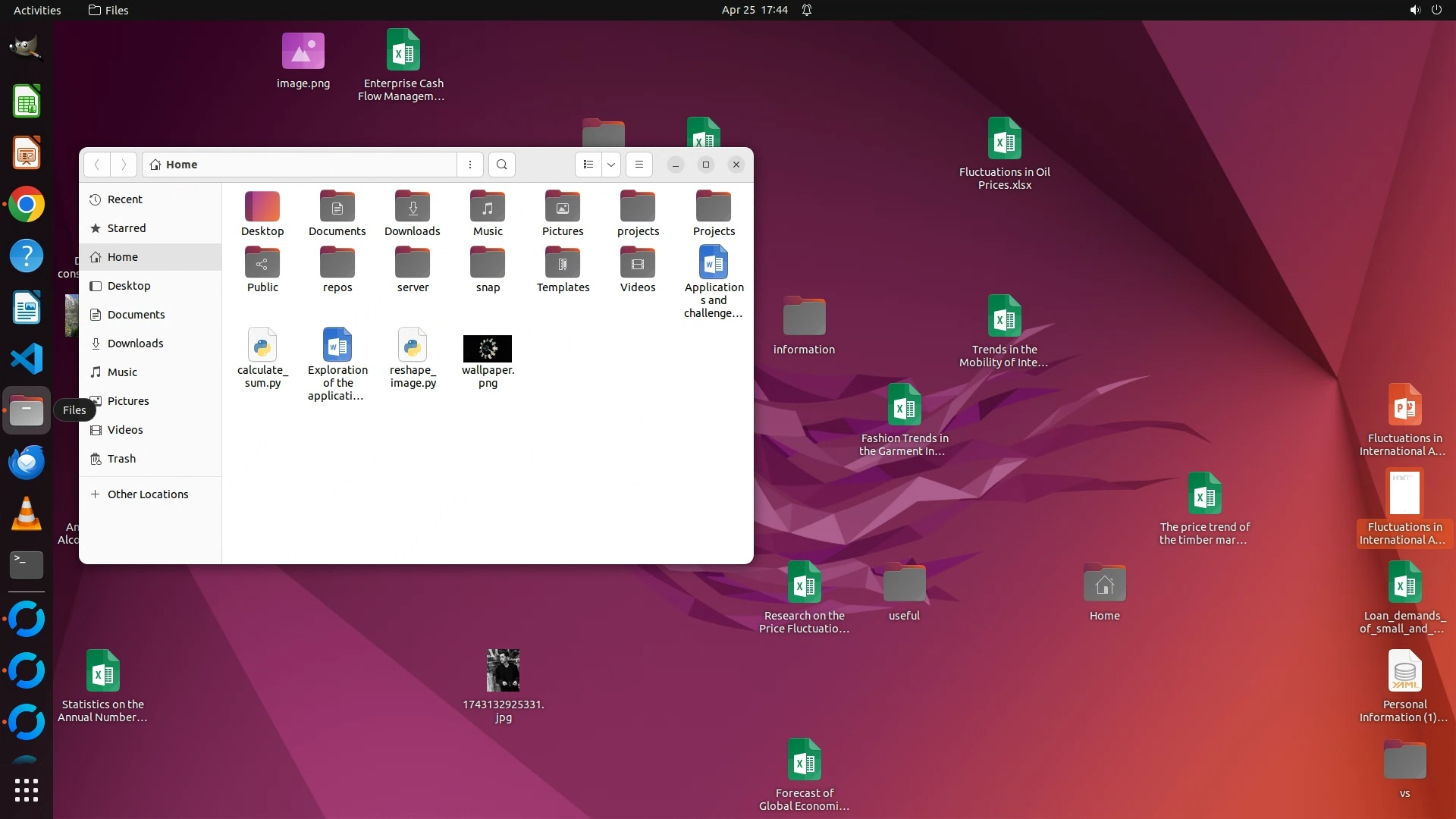The height and width of the screenshot is (819, 1456).
Task: Open Trash in the sidebar
Action: (121, 459)
